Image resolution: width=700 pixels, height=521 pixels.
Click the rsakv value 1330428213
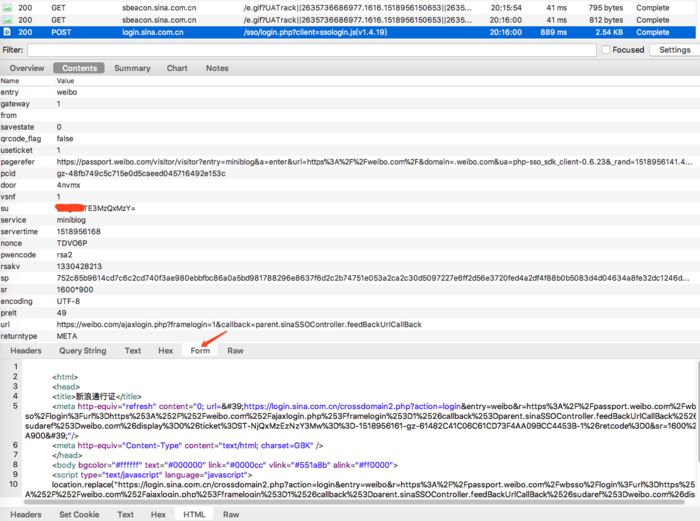click(x=79, y=266)
